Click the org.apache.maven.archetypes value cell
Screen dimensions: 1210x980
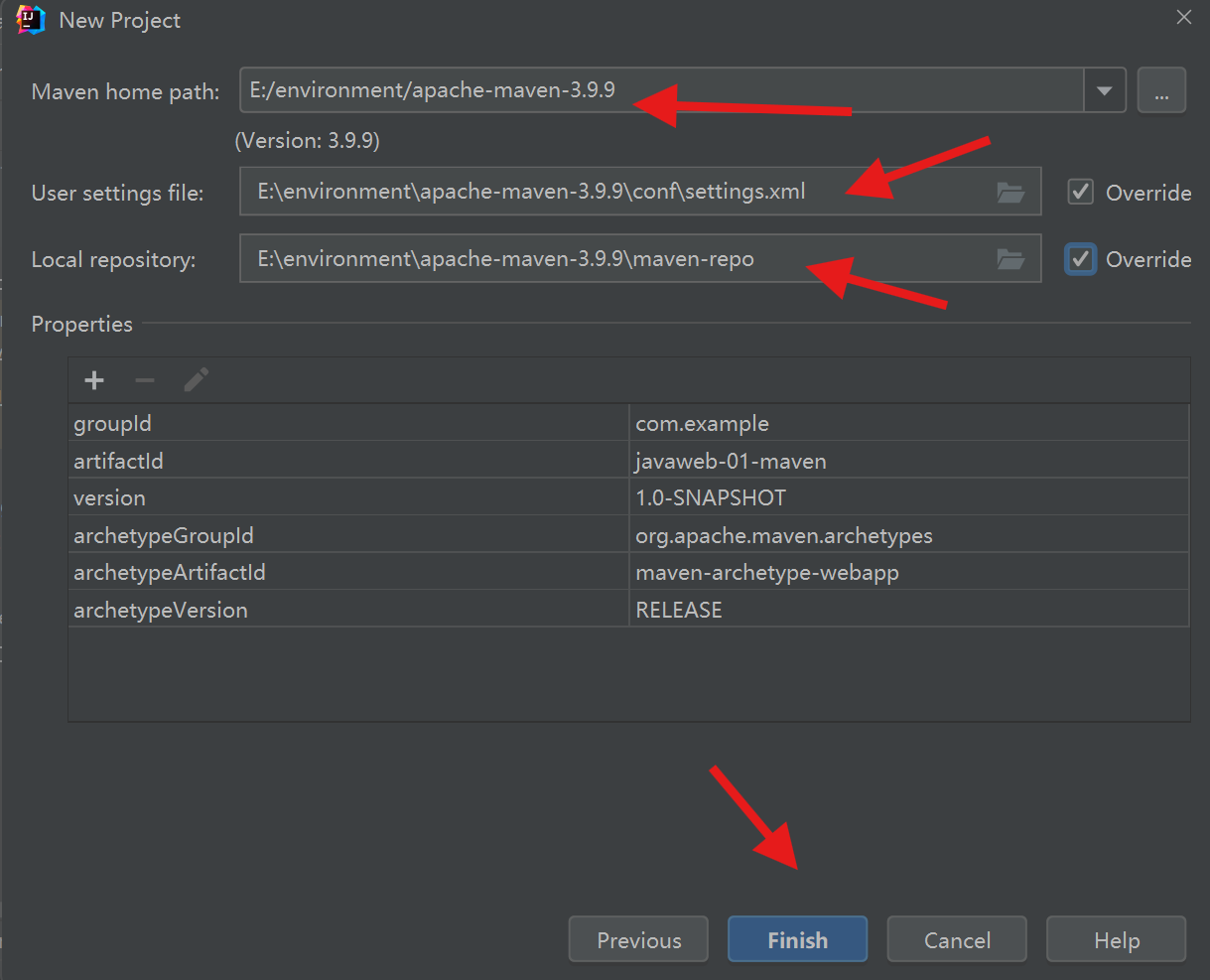pos(909,535)
